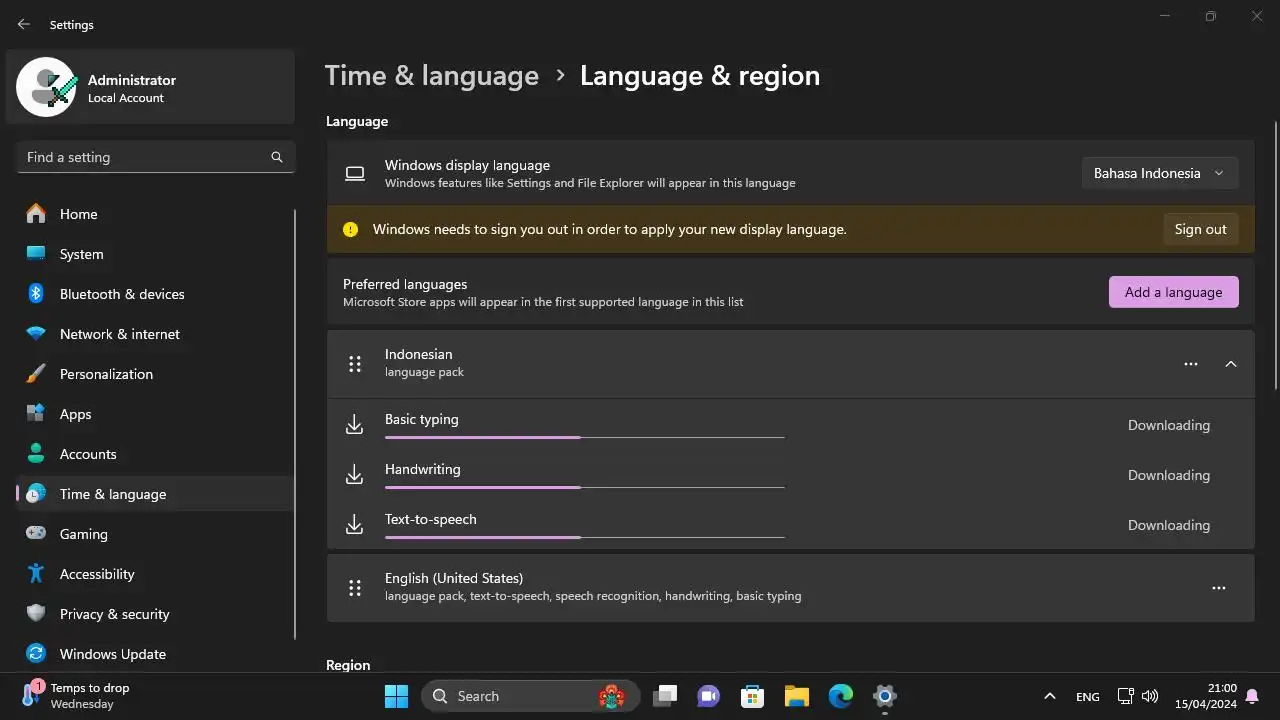This screenshot has width=1280, height=720.
Task: Click the Time & language breadcrumb
Action: click(x=432, y=76)
